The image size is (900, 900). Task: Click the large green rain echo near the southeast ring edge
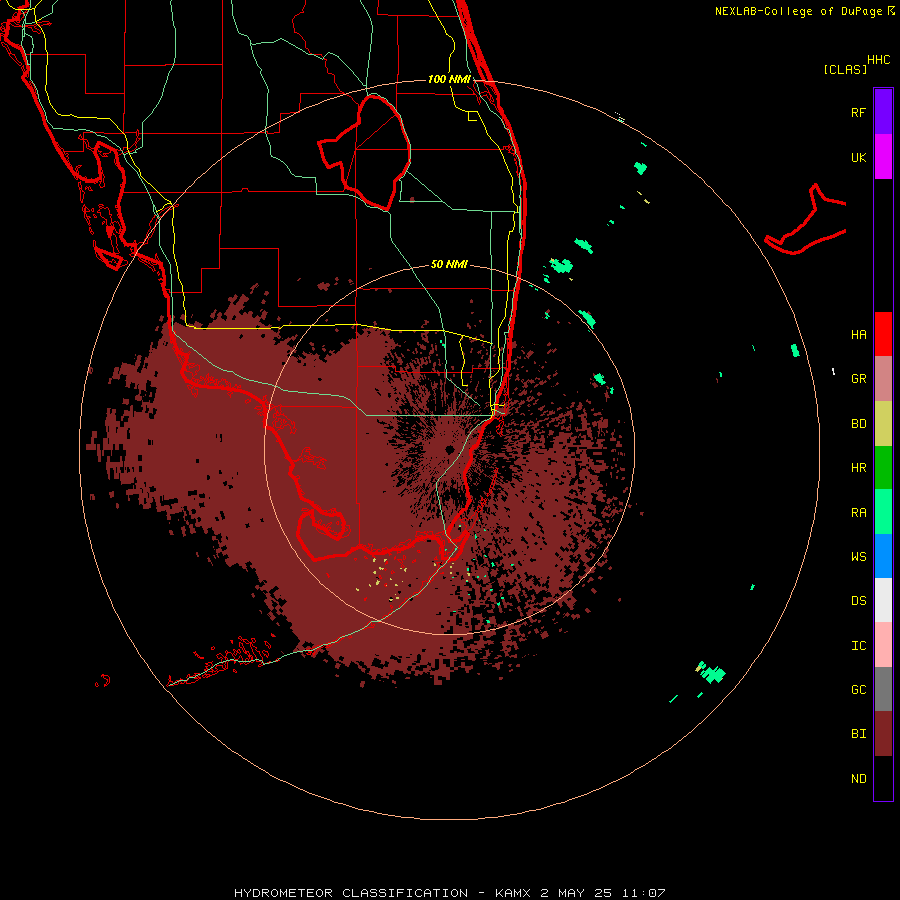[712, 673]
